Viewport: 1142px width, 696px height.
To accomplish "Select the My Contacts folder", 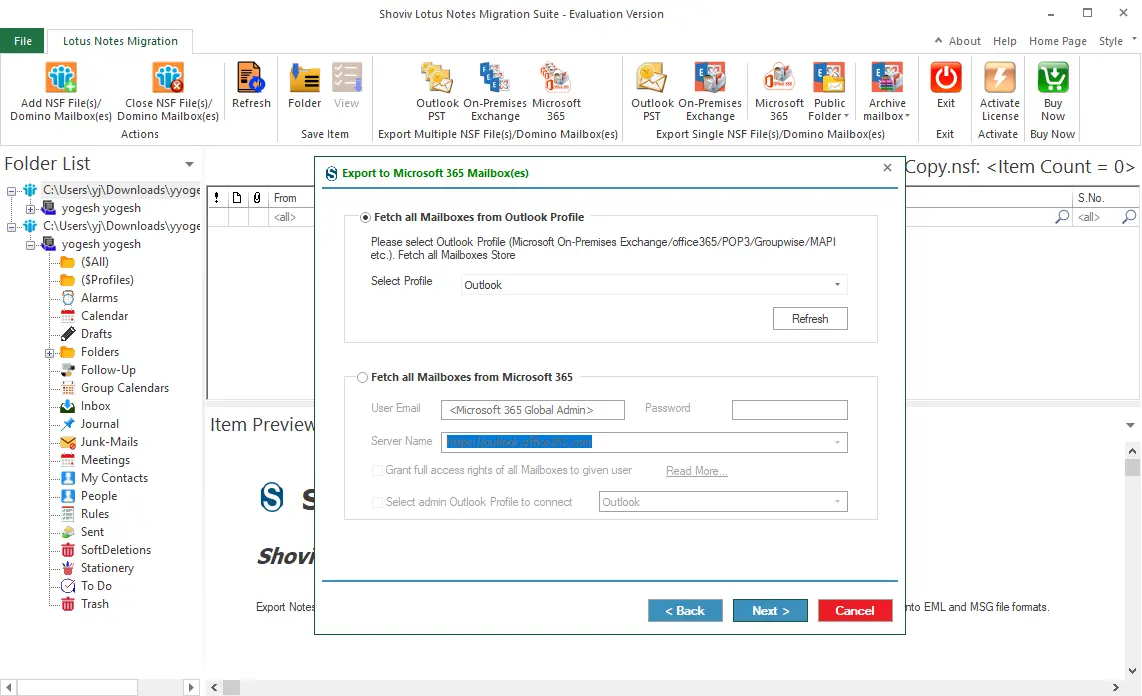I will (114, 478).
